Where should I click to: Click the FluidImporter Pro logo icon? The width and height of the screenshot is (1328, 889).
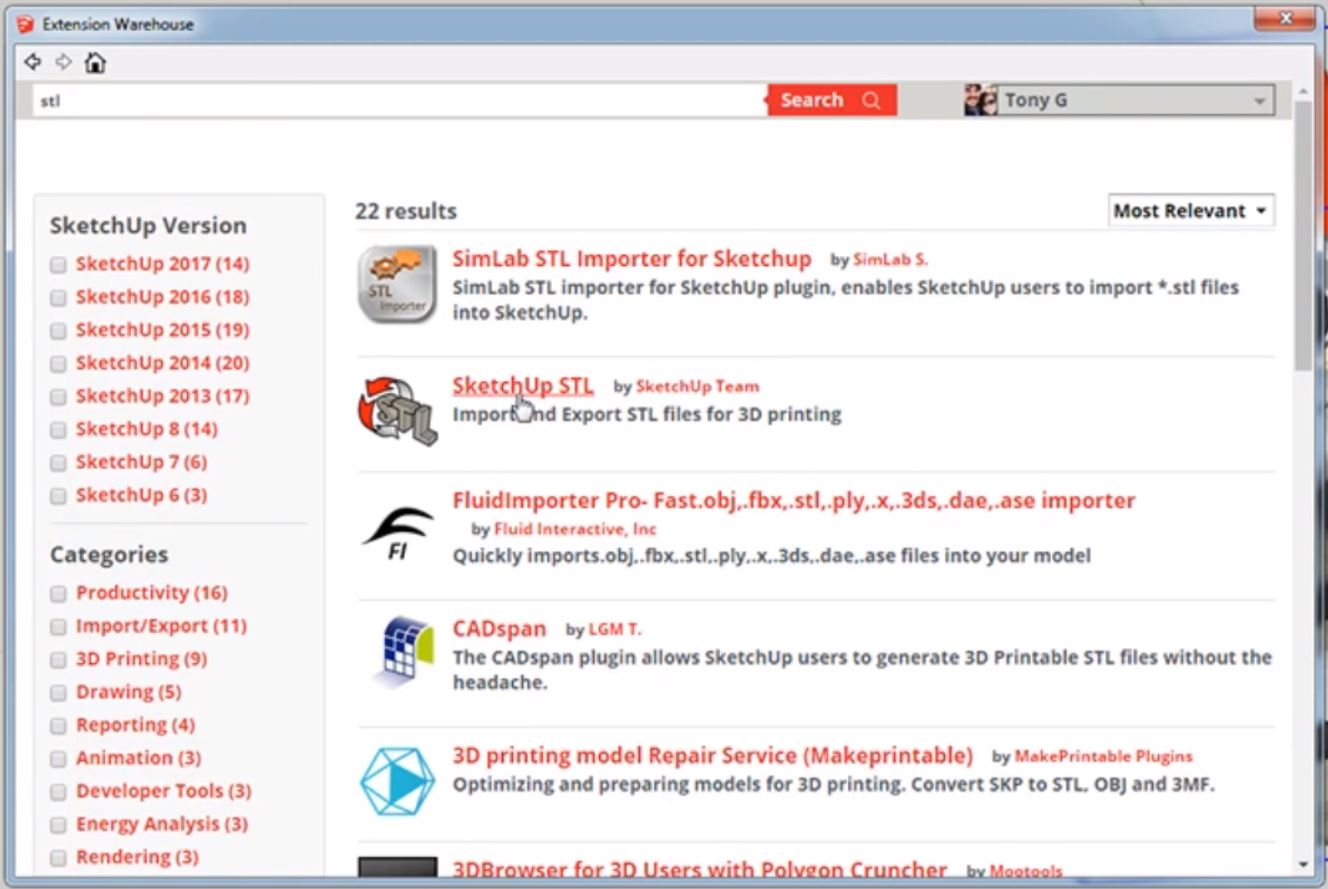pyautogui.click(x=397, y=532)
